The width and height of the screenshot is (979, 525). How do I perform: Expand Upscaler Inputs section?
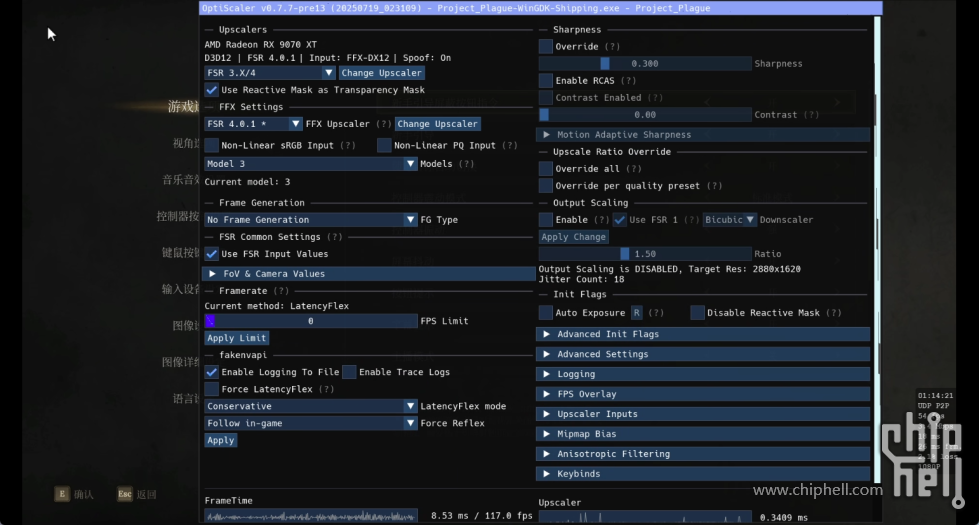[703, 415]
